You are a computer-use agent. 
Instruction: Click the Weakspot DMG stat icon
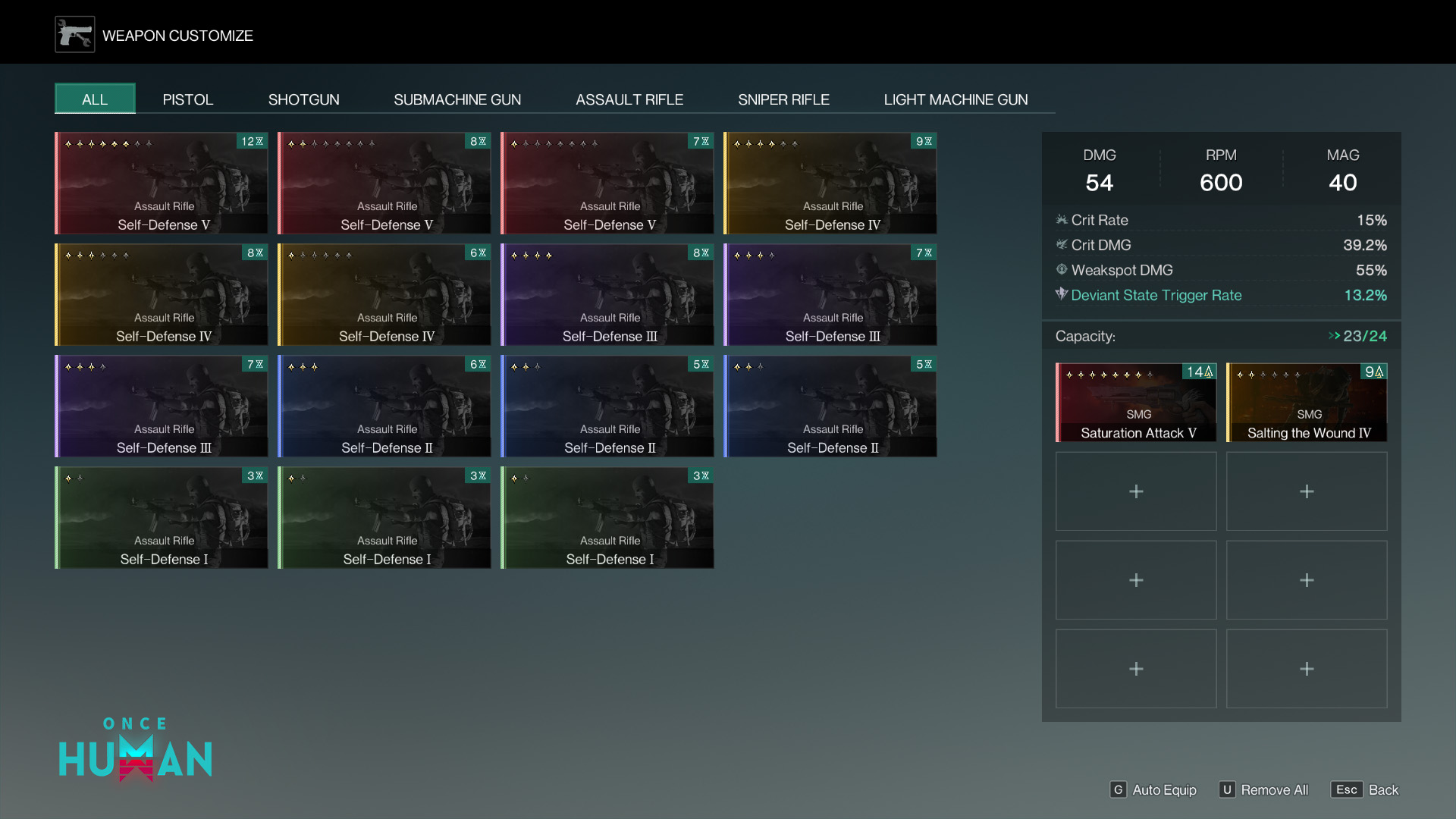pyautogui.click(x=1062, y=270)
